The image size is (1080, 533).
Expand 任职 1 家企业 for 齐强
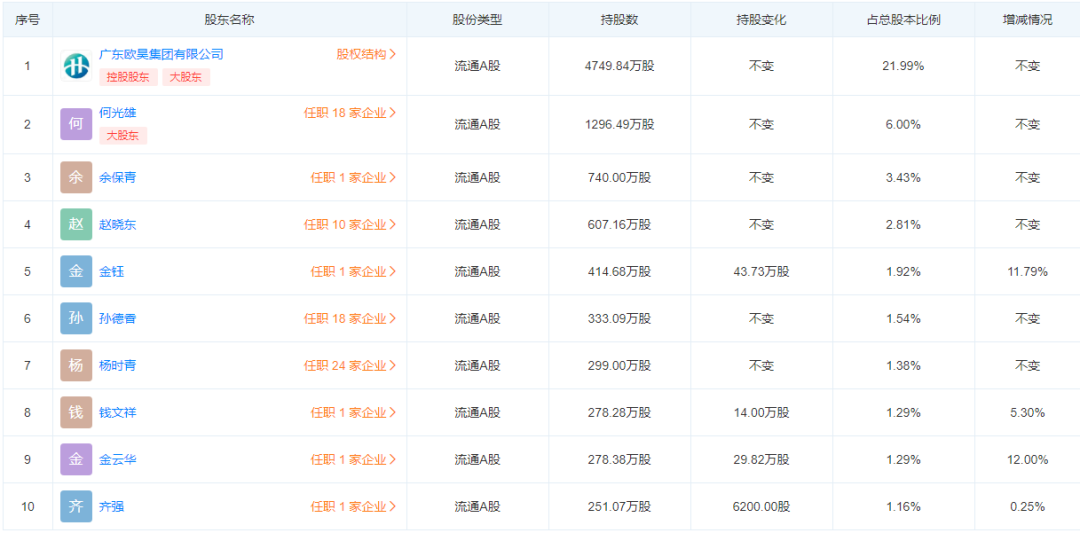coord(353,507)
